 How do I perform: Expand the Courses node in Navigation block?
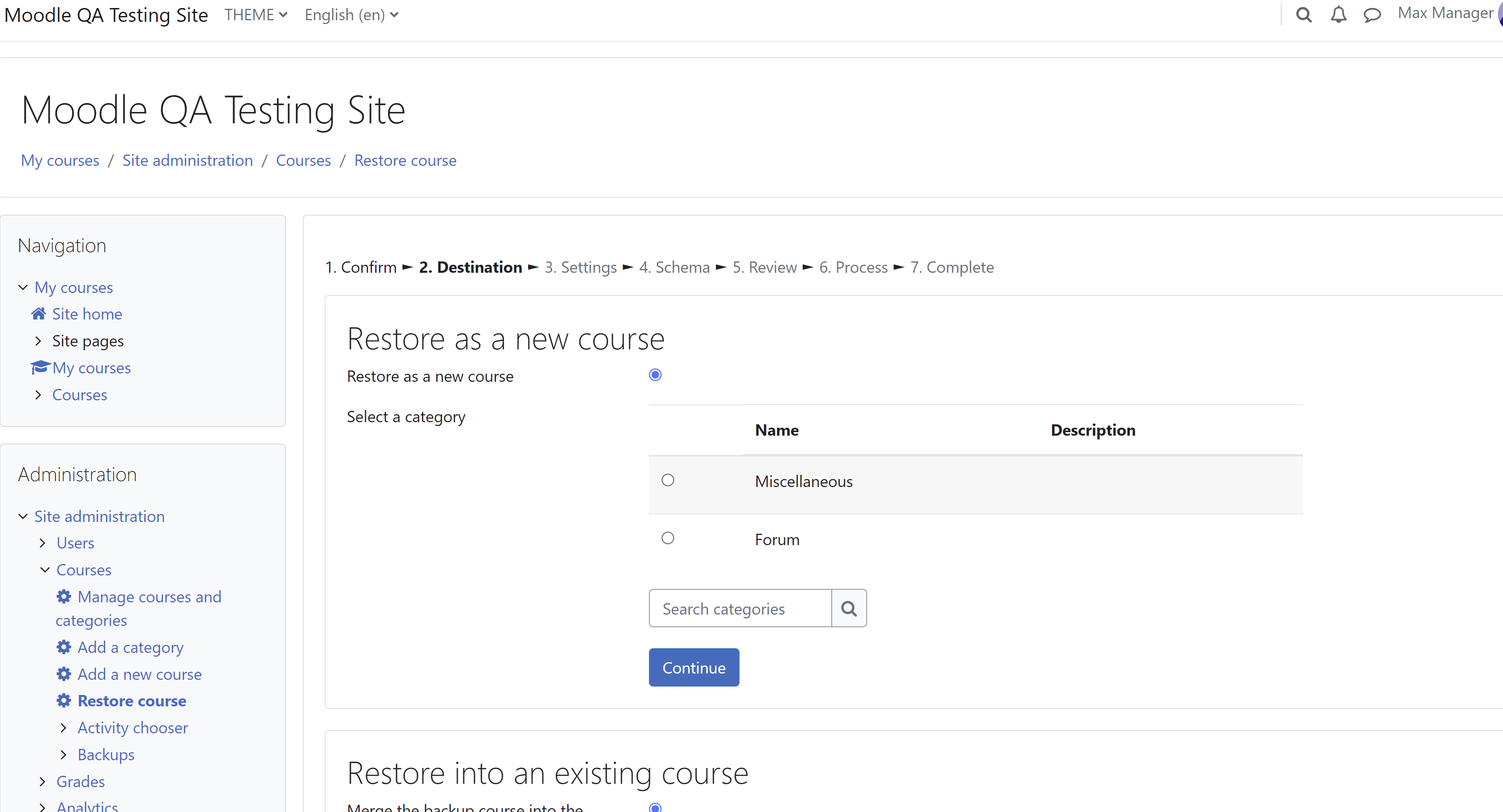[x=38, y=395]
